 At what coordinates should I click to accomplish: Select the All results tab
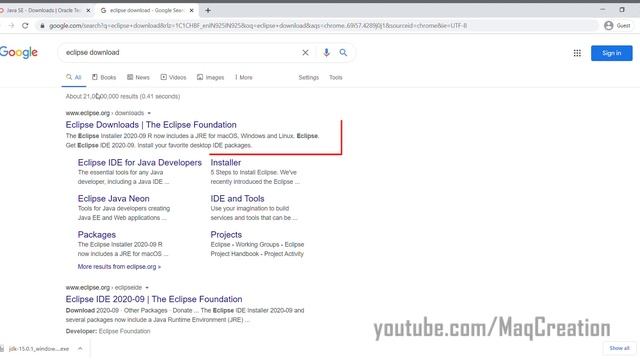(x=74, y=77)
